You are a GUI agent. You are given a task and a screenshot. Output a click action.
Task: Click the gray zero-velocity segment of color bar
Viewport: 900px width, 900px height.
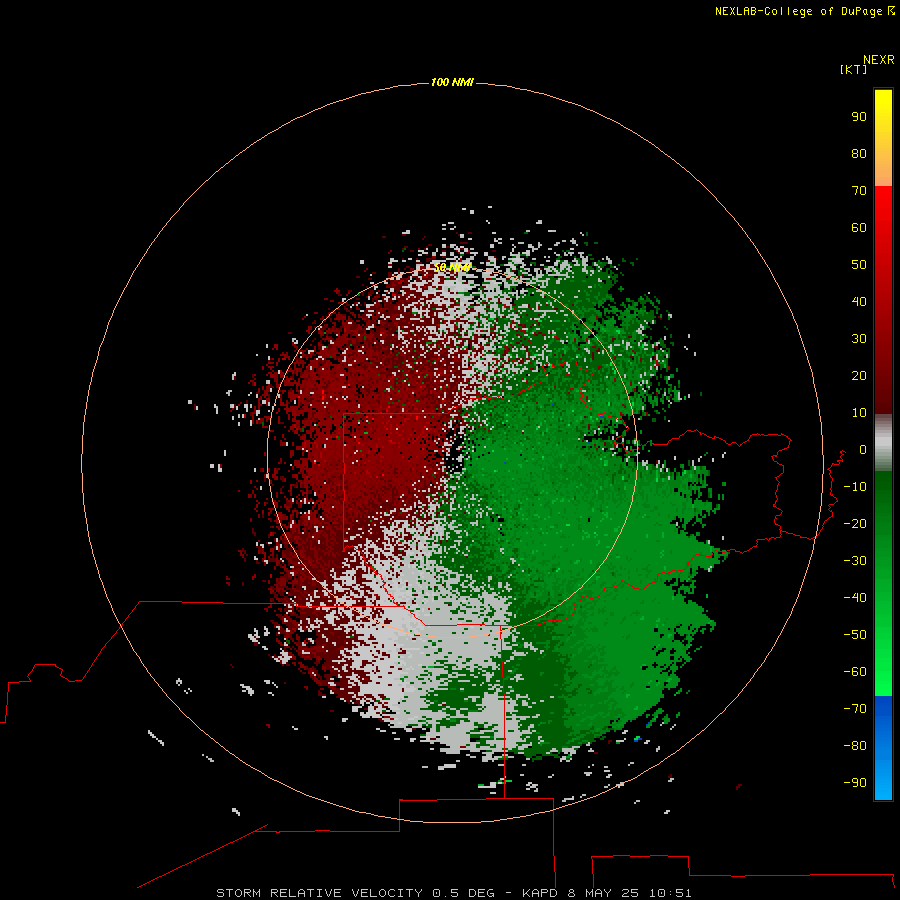(883, 443)
